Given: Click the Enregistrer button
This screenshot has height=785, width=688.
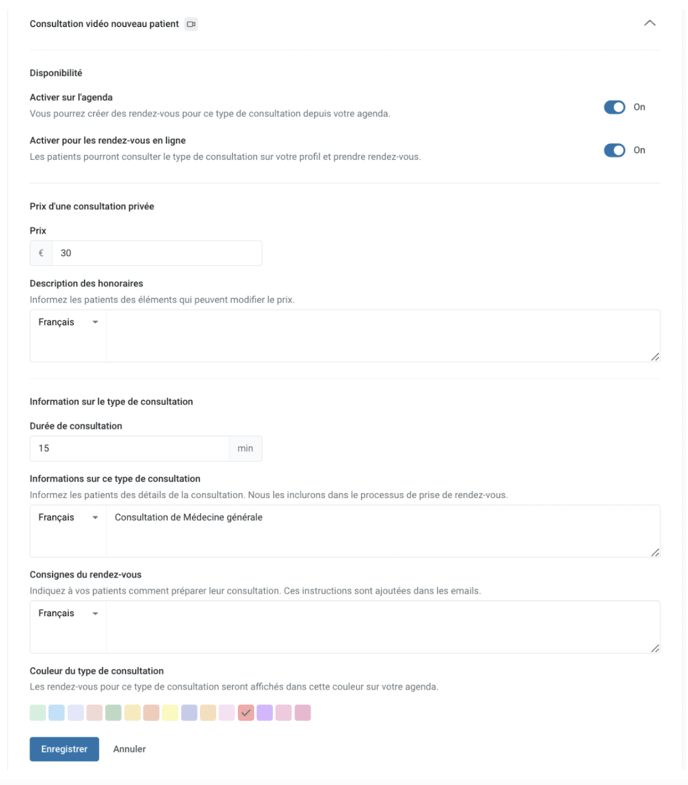Looking at the screenshot, I should [64, 749].
